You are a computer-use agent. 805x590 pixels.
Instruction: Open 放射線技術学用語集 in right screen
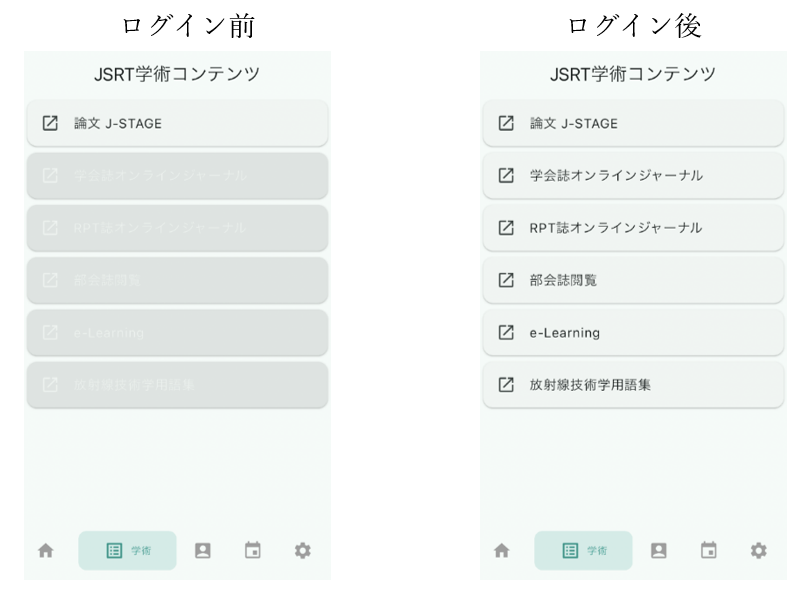point(633,384)
